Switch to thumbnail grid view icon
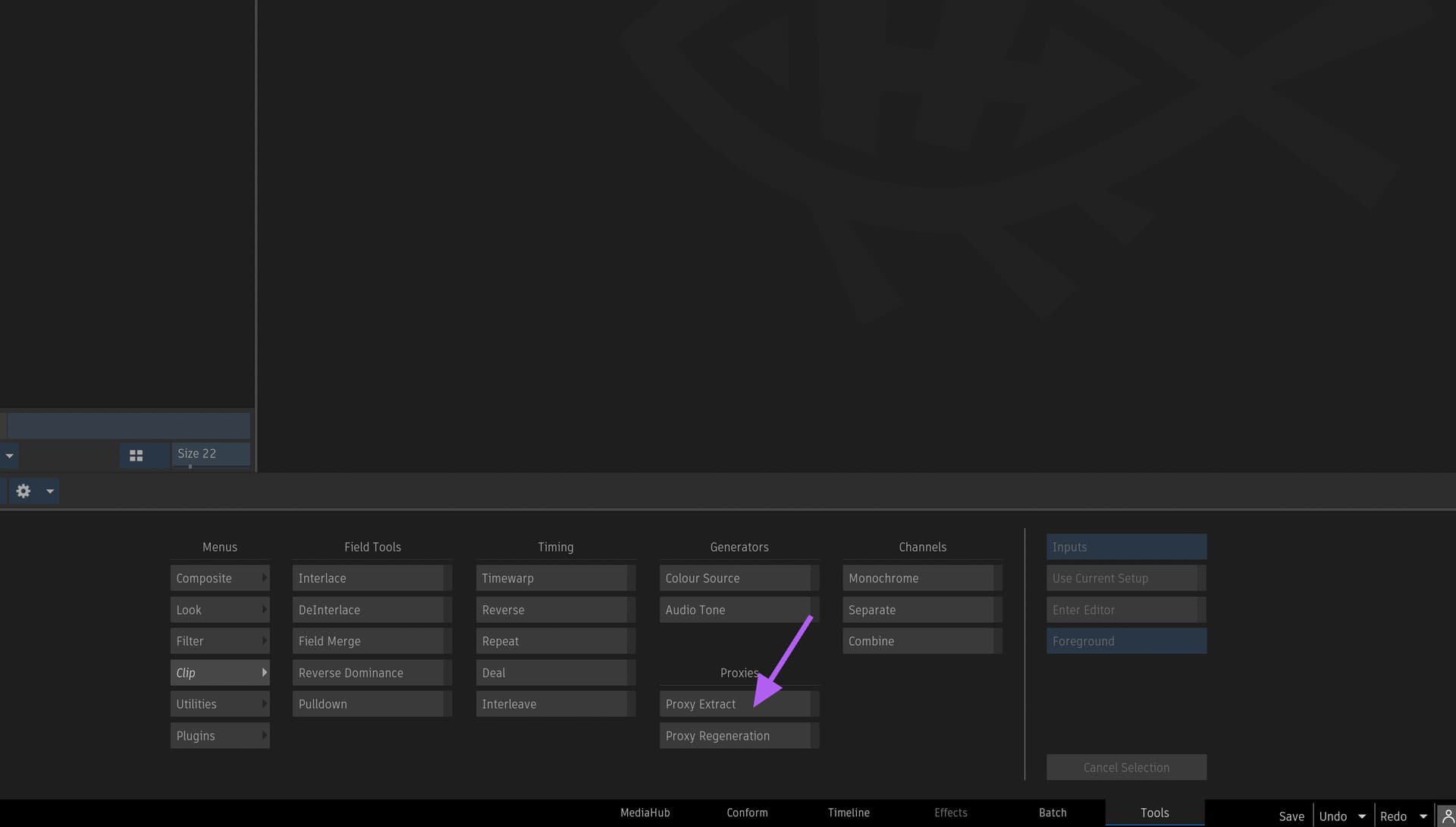This screenshot has height=827, width=1456. point(136,455)
